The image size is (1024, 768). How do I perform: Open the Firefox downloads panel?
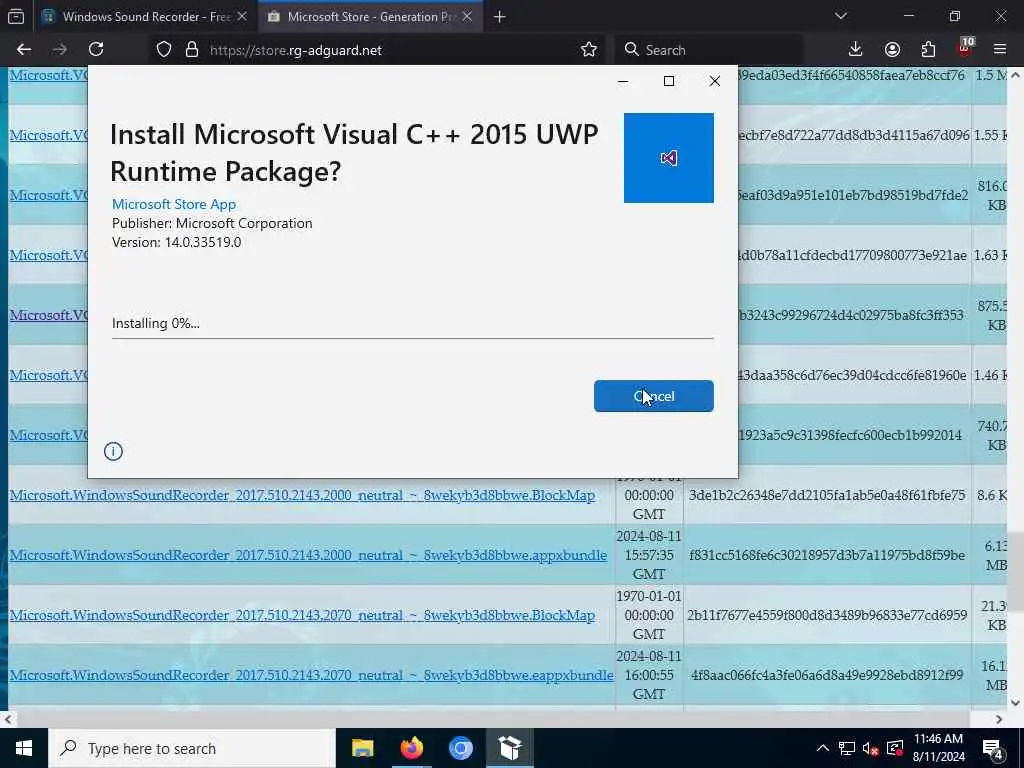point(856,50)
